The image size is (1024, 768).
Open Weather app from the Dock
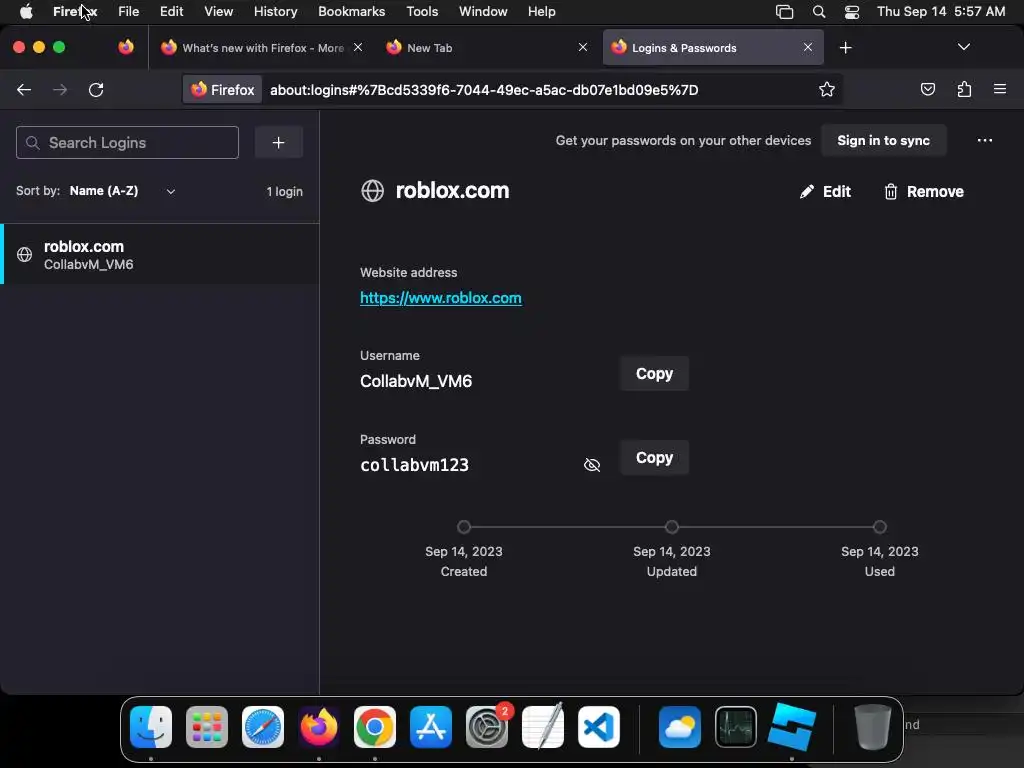pyautogui.click(x=680, y=727)
